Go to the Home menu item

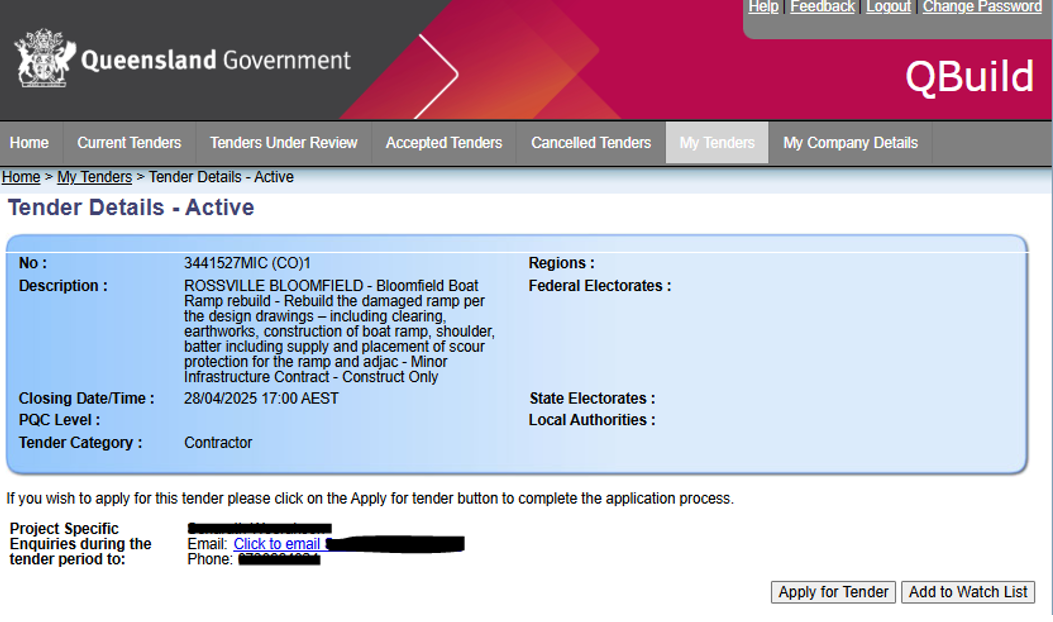(29, 143)
